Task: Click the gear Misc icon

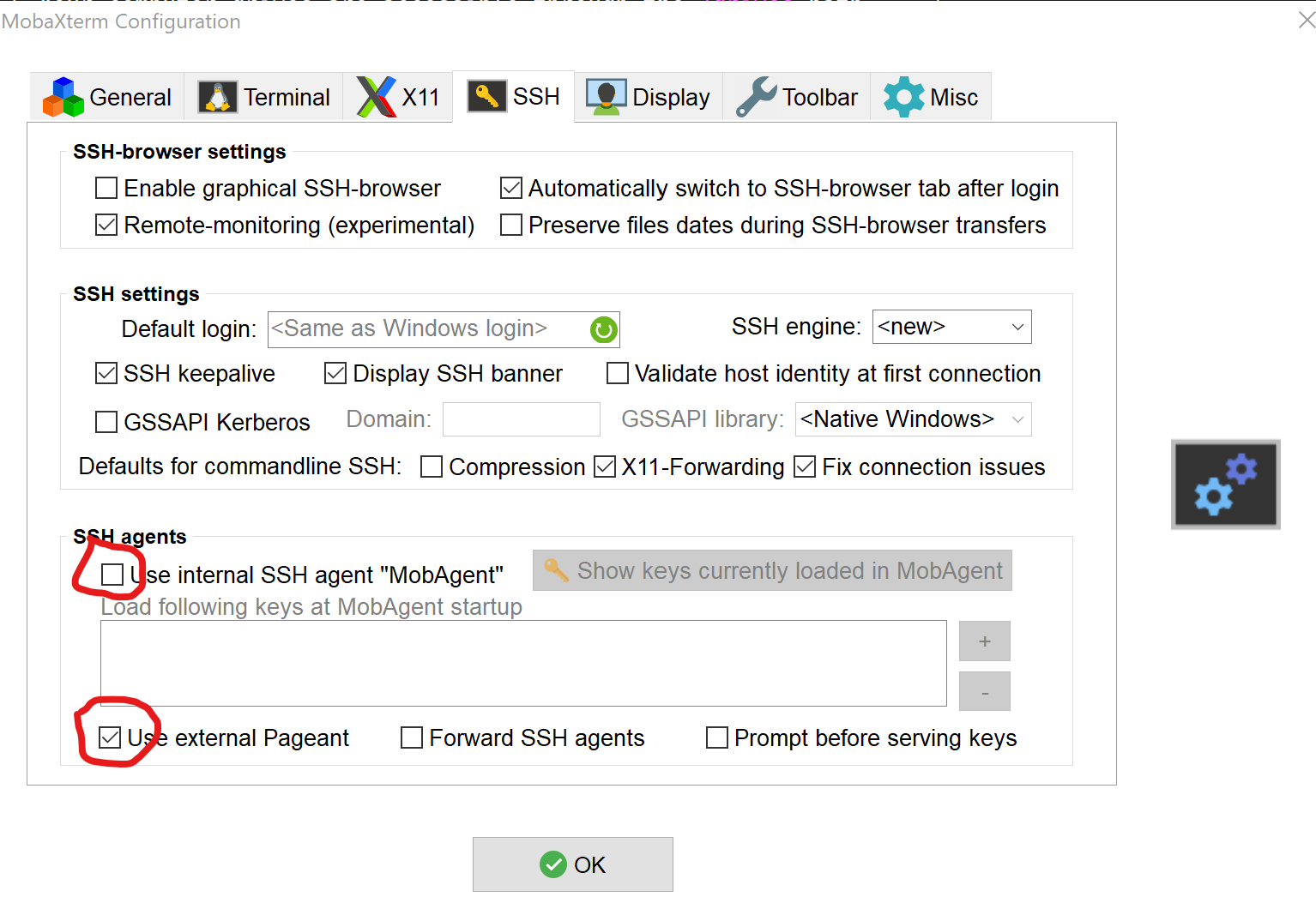Action: tap(904, 97)
